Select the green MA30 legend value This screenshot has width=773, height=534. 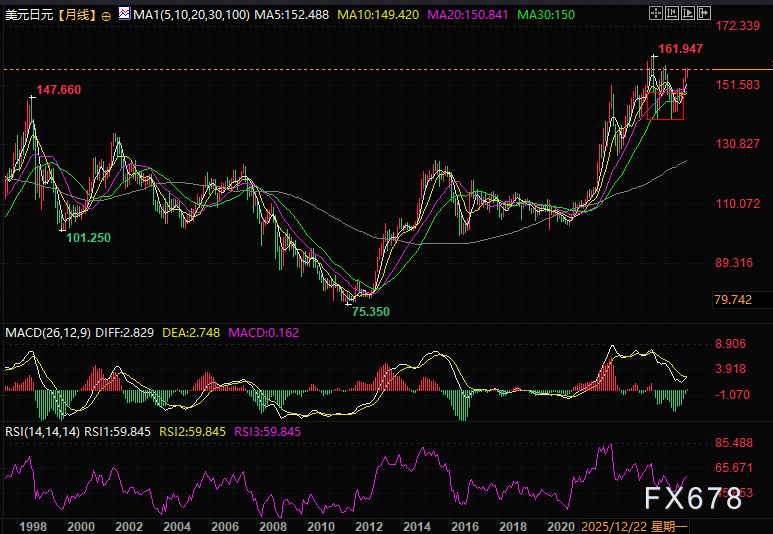pos(548,15)
